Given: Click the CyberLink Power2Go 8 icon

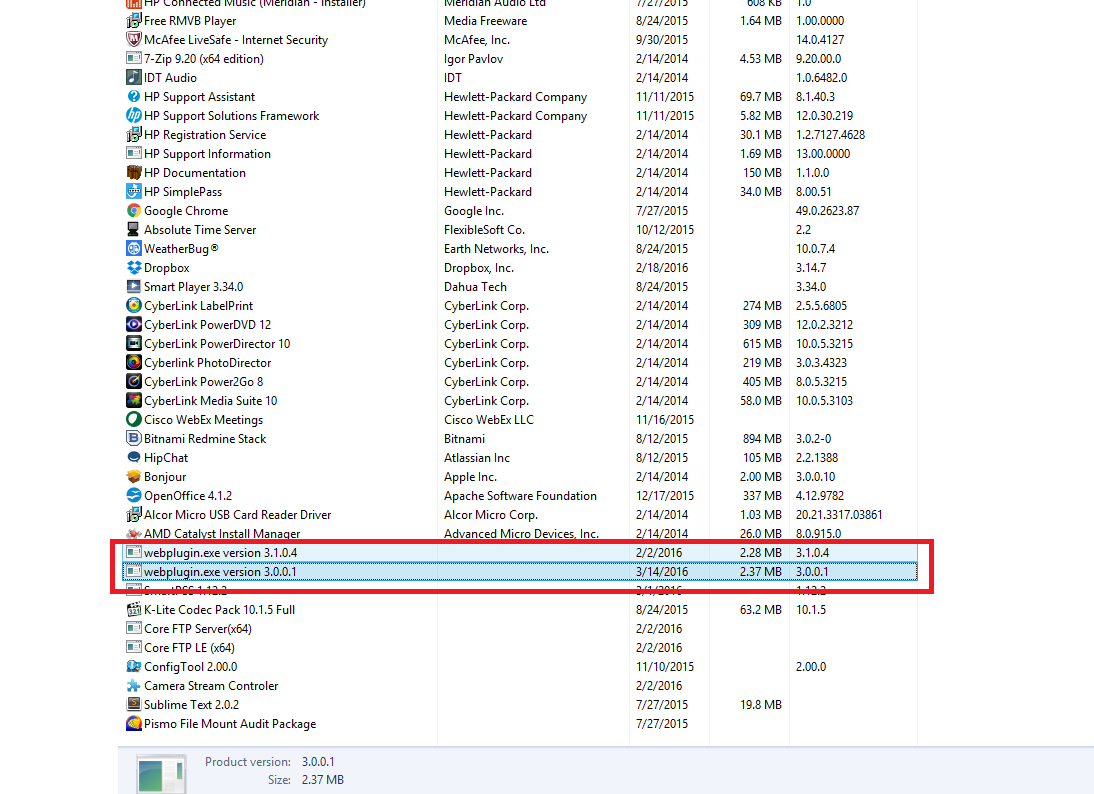Looking at the screenshot, I should click(x=133, y=382).
